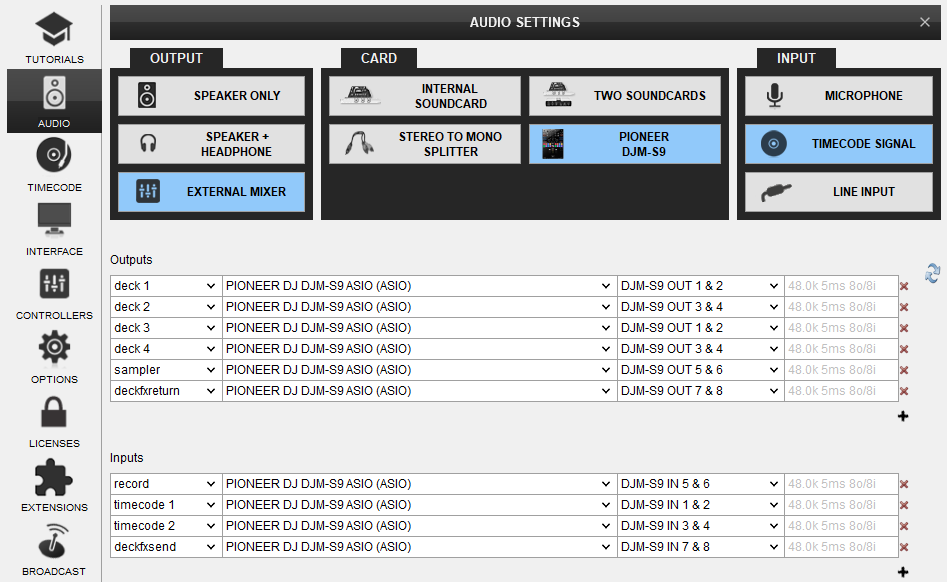Enable Line Input option
The image size is (947, 582).
click(x=839, y=192)
